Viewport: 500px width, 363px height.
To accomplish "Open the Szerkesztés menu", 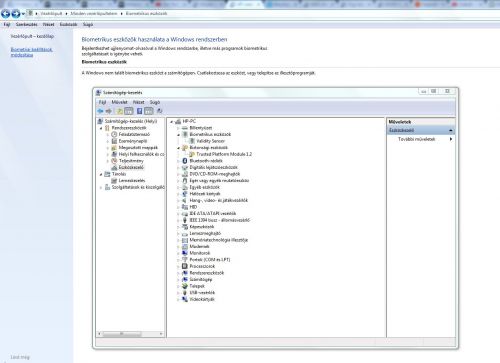I will [x=26, y=25].
